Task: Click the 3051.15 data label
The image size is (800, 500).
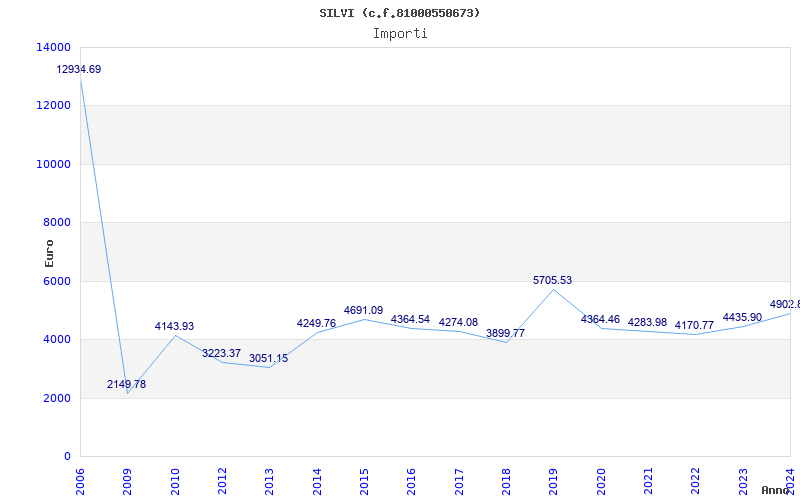Action: pos(268,359)
